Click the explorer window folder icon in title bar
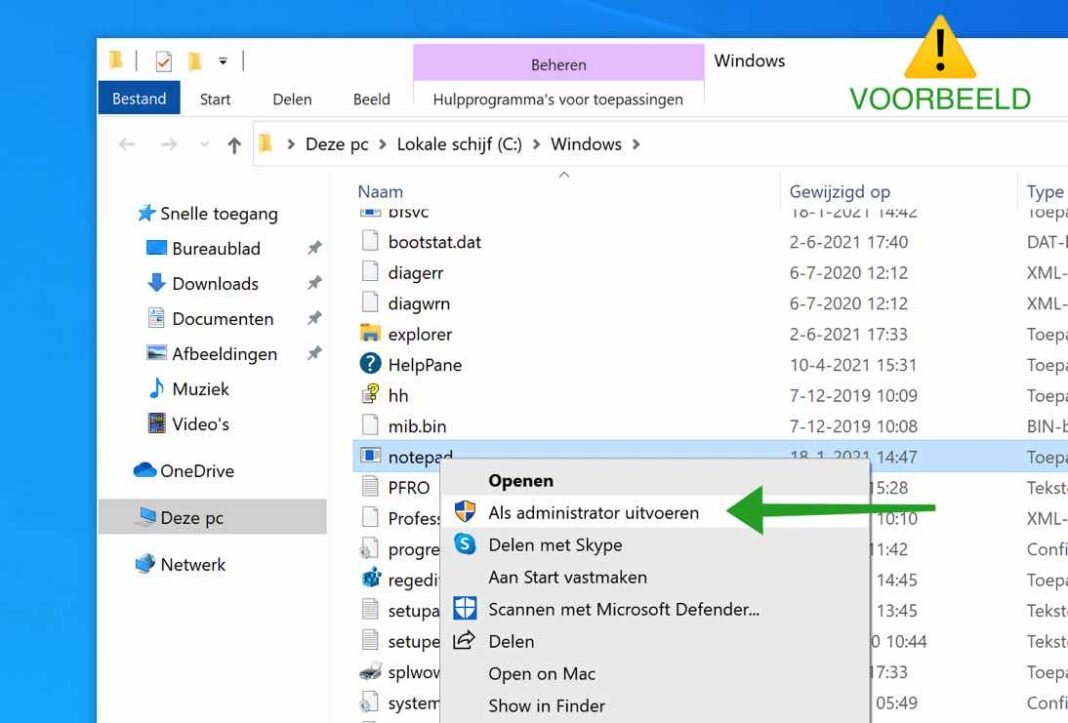 coord(116,61)
